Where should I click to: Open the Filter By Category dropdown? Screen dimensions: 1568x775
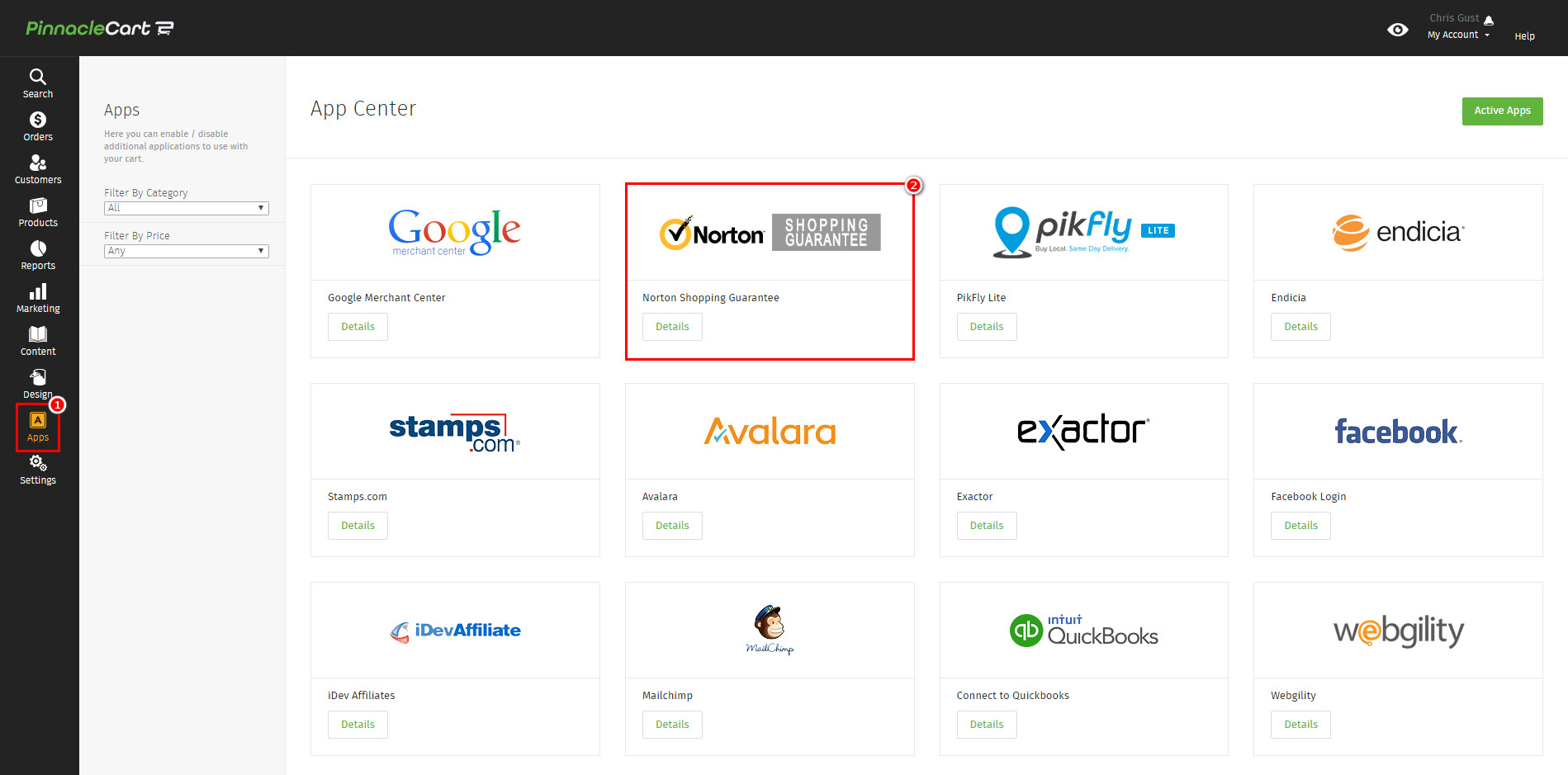(187, 208)
